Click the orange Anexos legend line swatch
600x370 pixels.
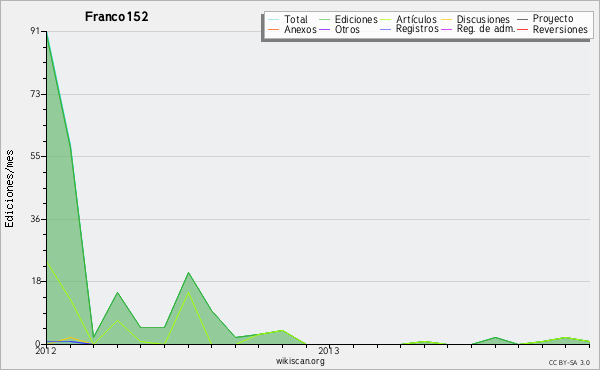pos(274,29)
